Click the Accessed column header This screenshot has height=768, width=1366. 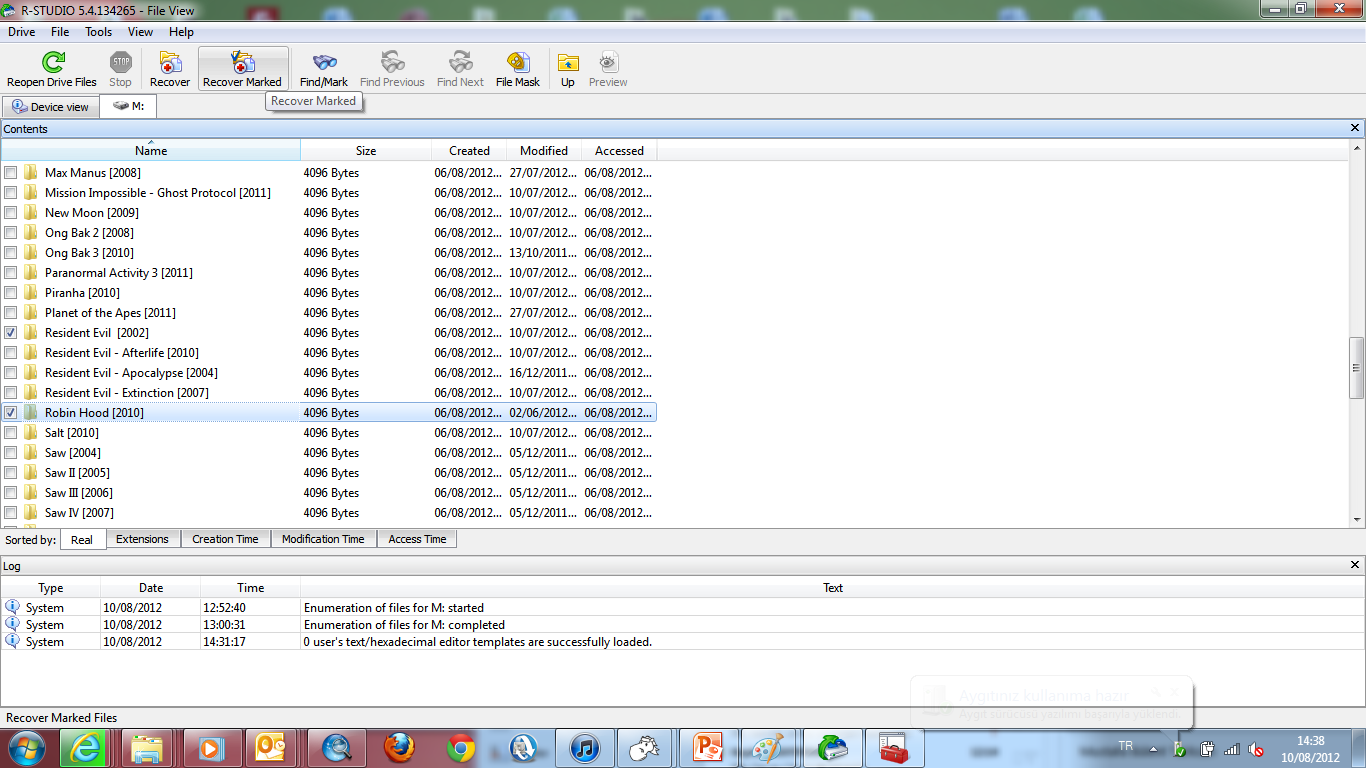[x=619, y=151]
